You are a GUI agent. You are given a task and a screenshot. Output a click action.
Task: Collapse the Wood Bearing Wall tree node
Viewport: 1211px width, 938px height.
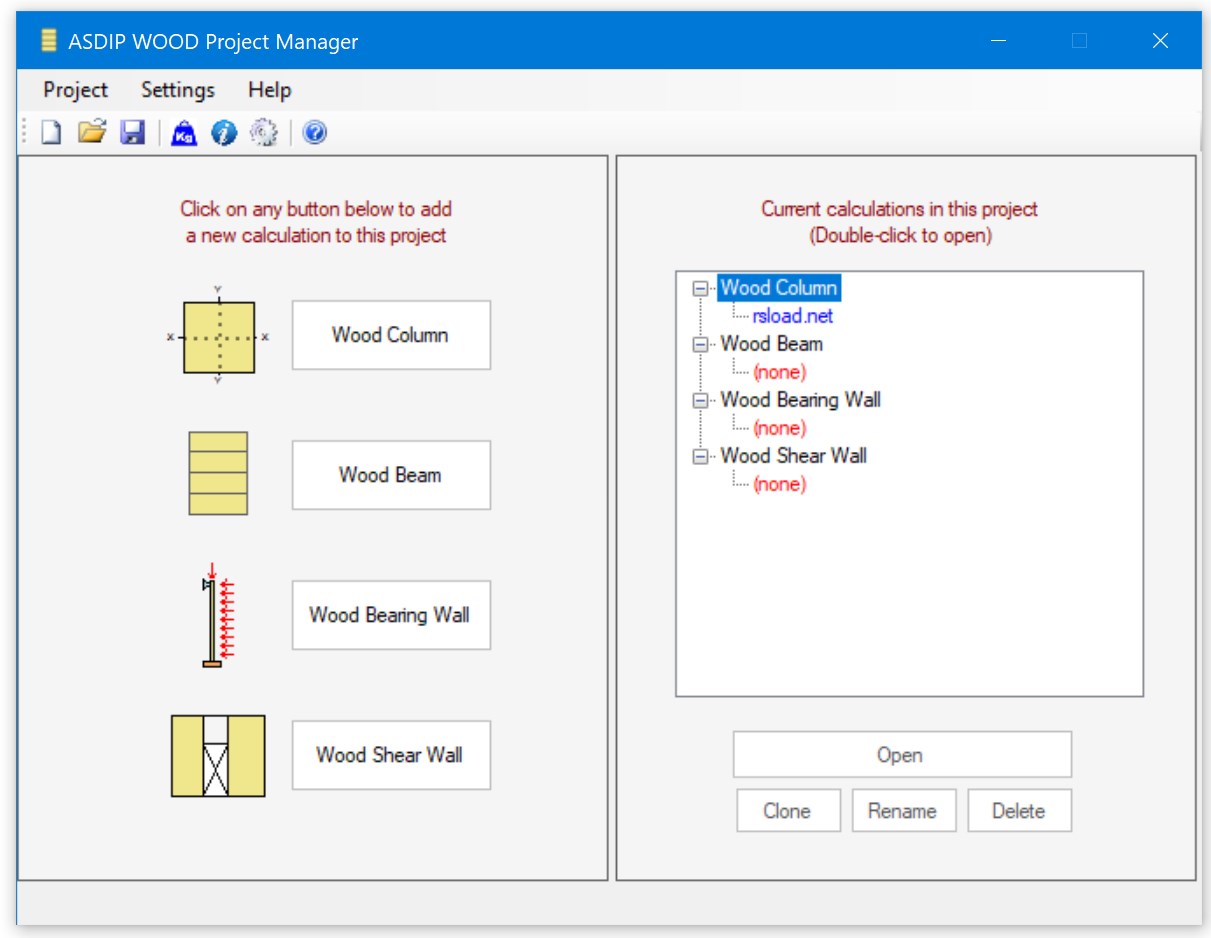(x=701, y=400)
